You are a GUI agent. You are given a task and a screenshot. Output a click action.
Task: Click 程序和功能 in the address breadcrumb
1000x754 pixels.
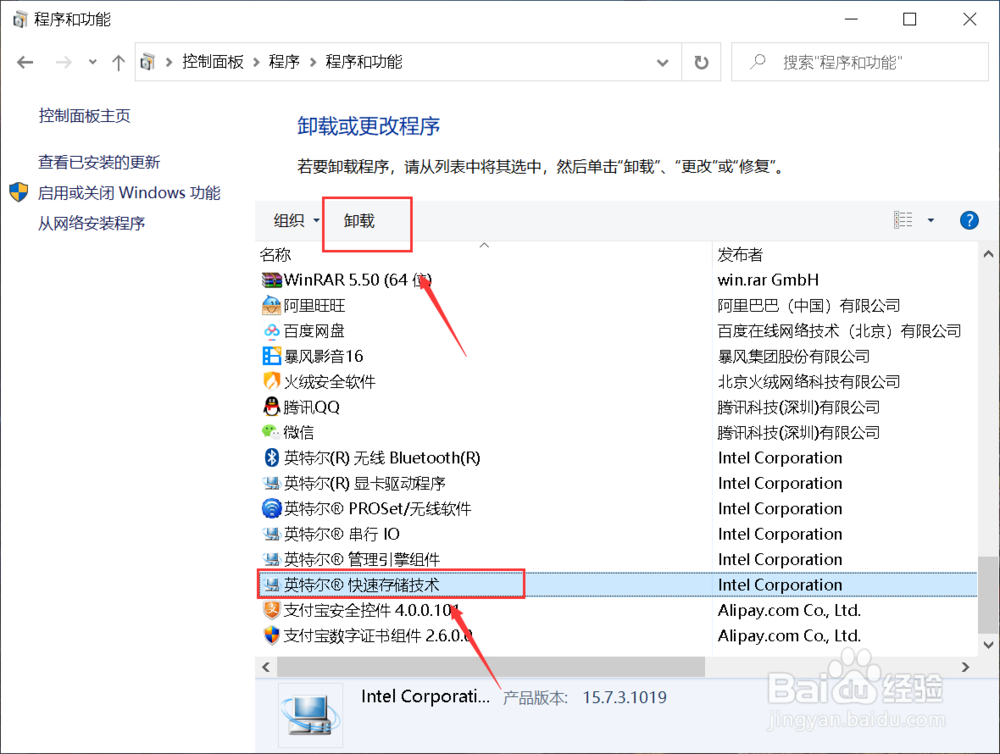(364, 62)
